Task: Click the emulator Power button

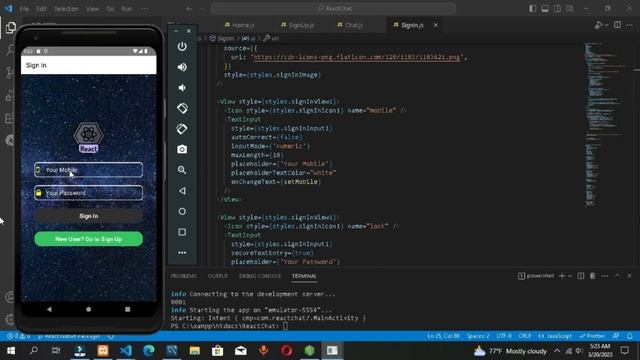Action: point(182,46)
